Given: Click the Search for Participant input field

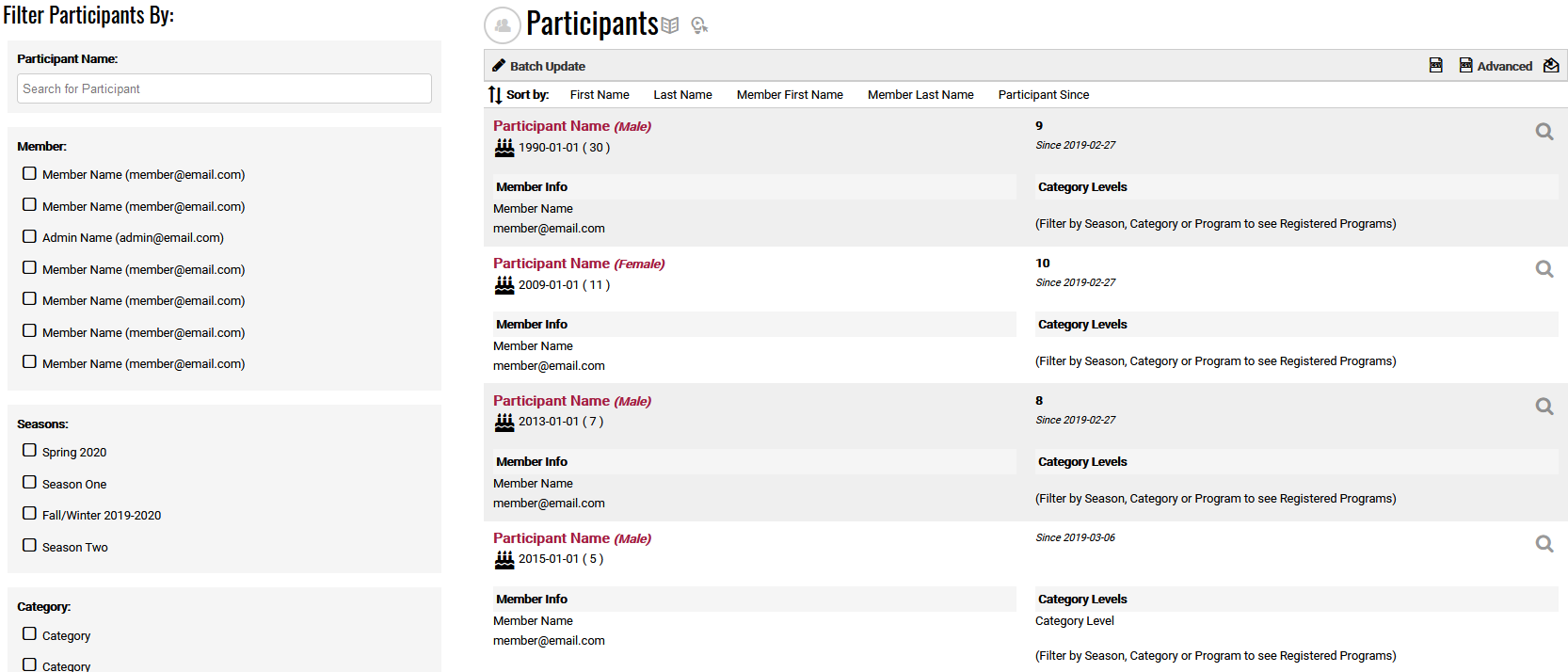Looking at the screenshot, I should click(x=223, y=88).
